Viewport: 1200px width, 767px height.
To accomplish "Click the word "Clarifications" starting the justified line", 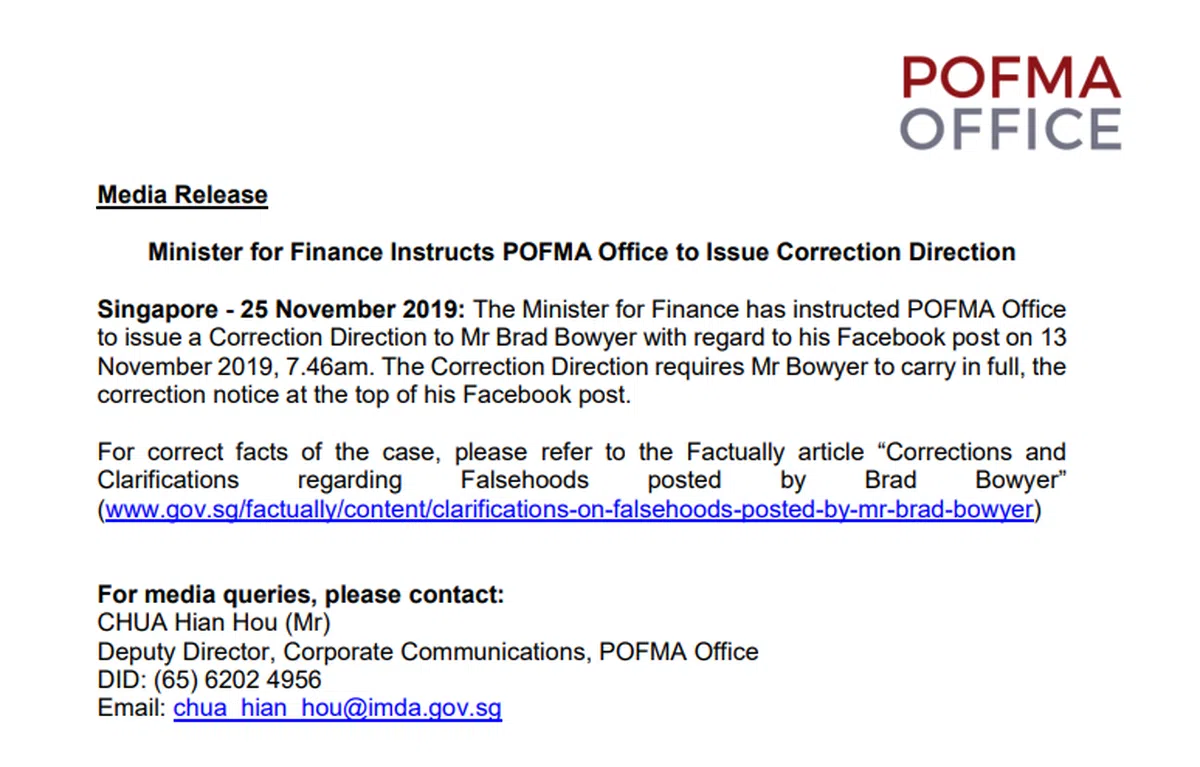I will point(168,480).
